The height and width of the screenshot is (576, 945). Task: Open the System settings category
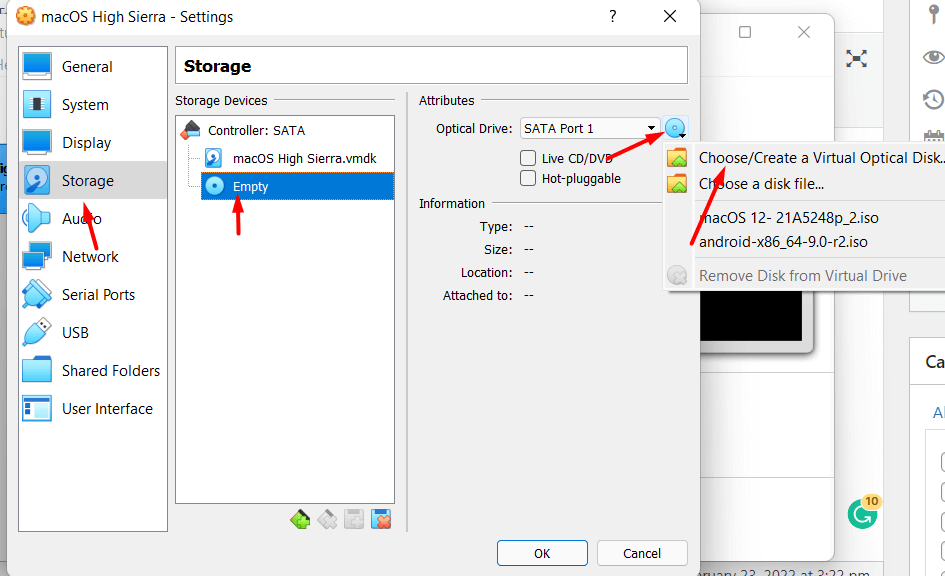(x=85, y=105)
